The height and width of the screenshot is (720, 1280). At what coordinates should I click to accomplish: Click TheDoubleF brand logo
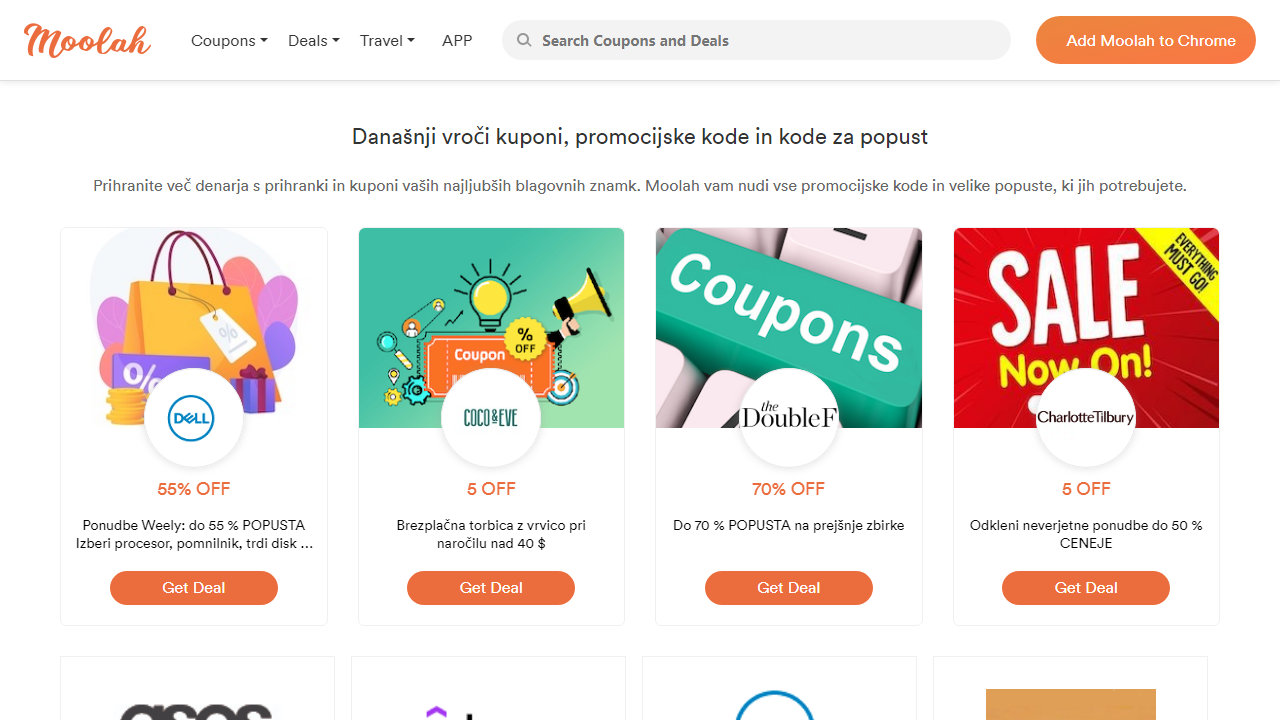click(788, 418)
